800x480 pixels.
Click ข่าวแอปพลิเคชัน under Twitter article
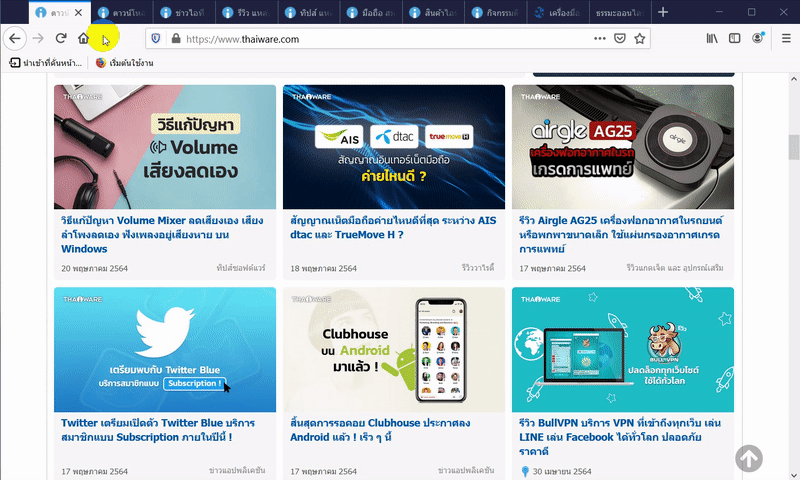click(x=237, y=470)
